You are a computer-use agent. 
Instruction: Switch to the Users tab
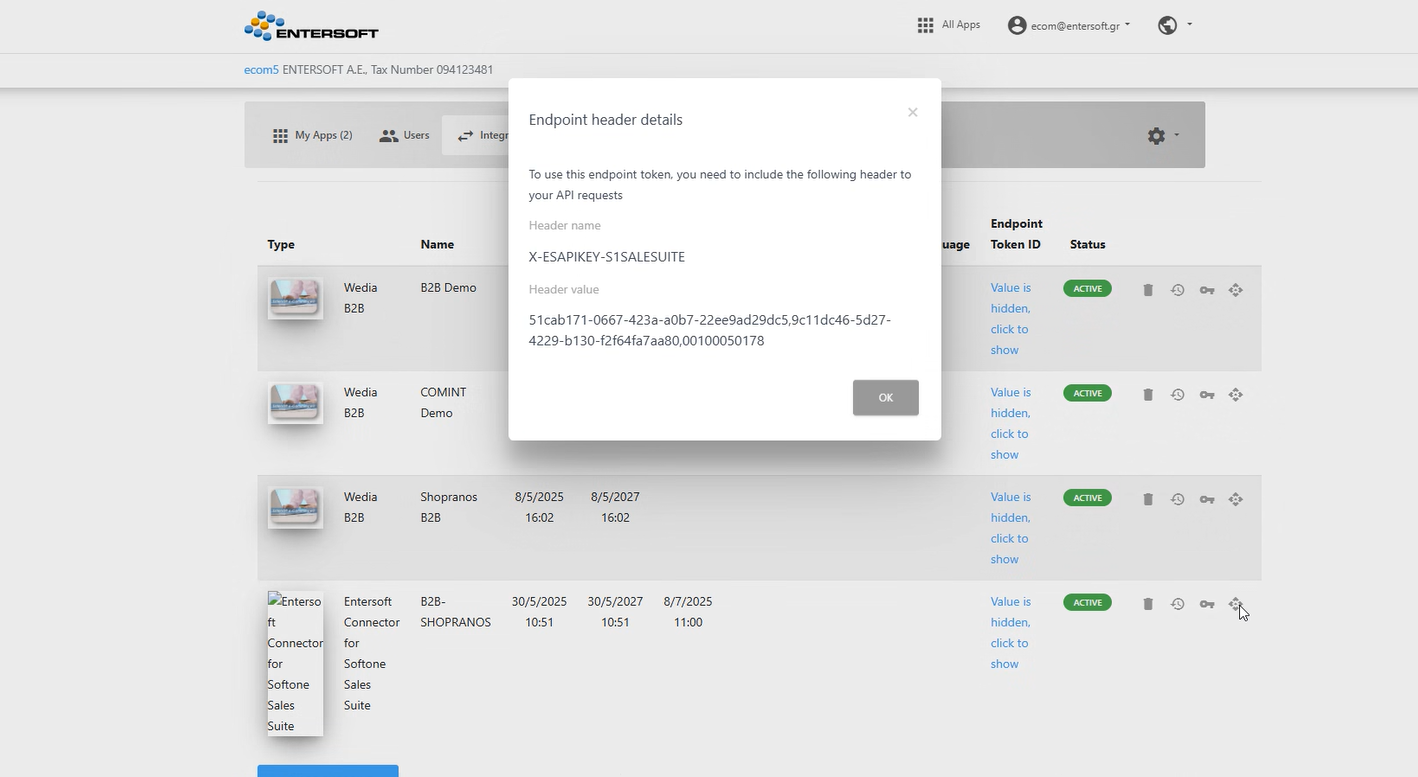(x=404, y=135)
